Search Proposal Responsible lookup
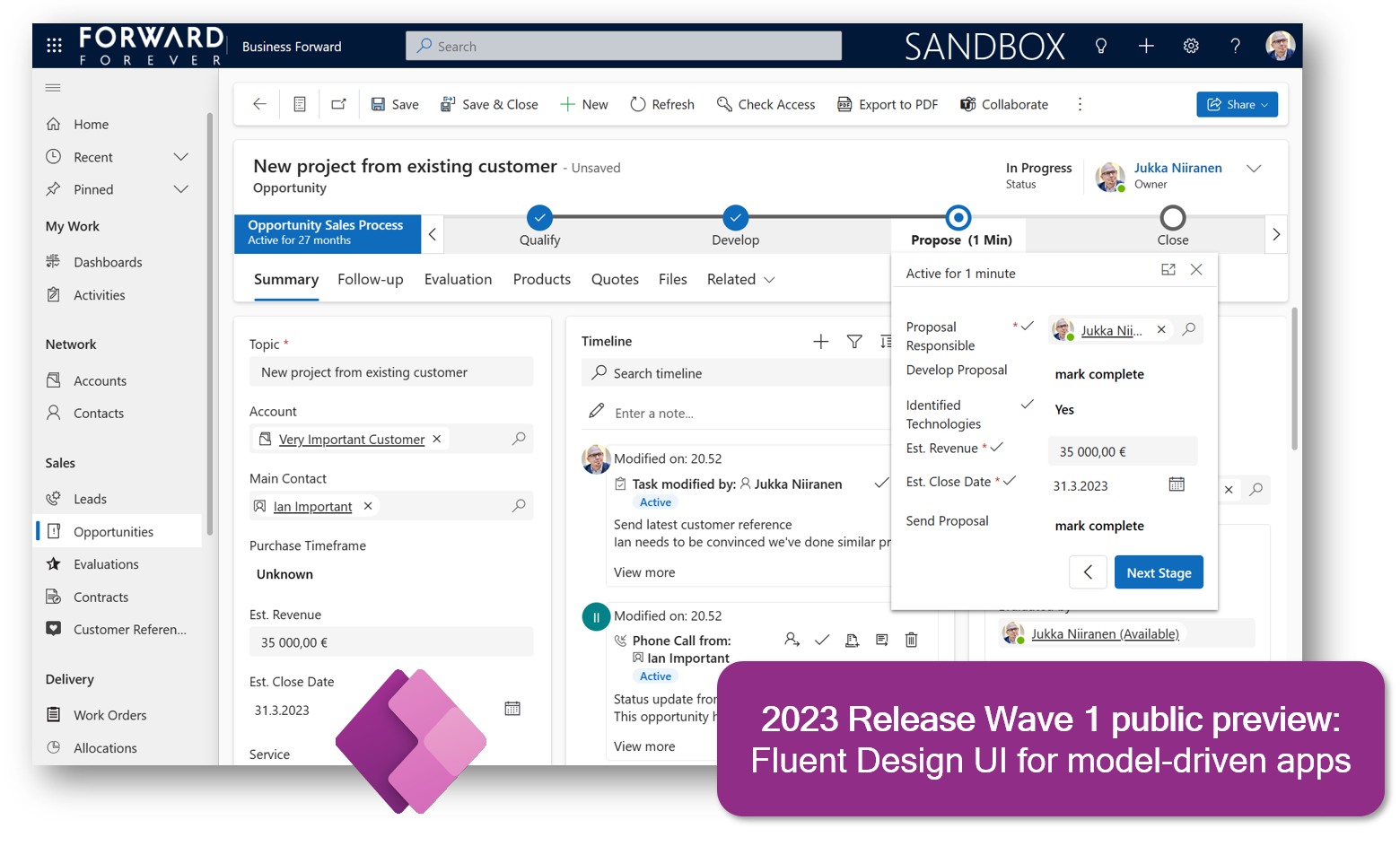The height and width of the screenshot is (846, 1400). [x=1189, y=329]
